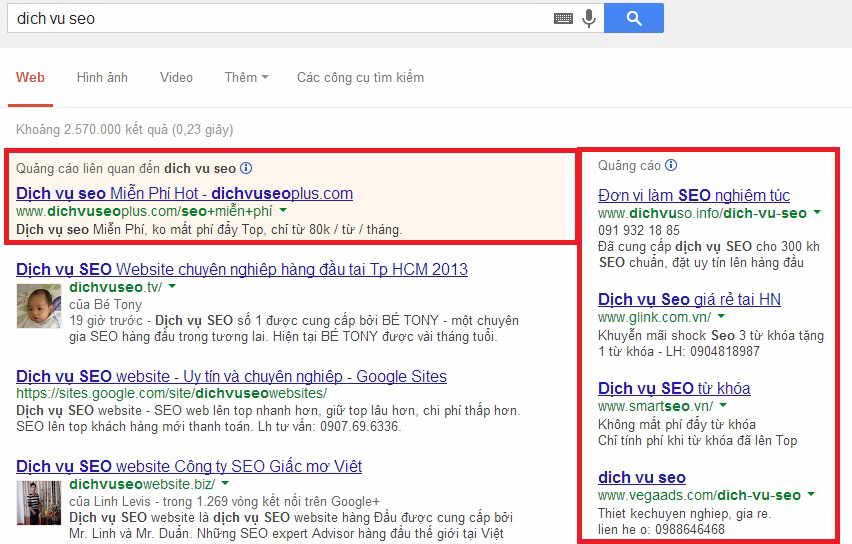Switch to the Hình ảnh tab
The image size is (852, 544).
(102, 78)
